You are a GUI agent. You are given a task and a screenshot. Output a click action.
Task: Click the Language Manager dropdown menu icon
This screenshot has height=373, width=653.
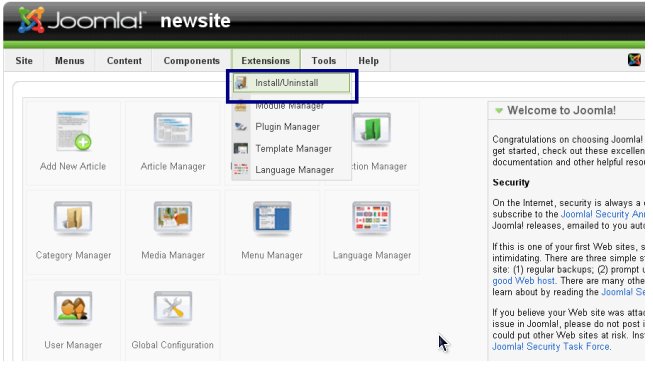241,170
